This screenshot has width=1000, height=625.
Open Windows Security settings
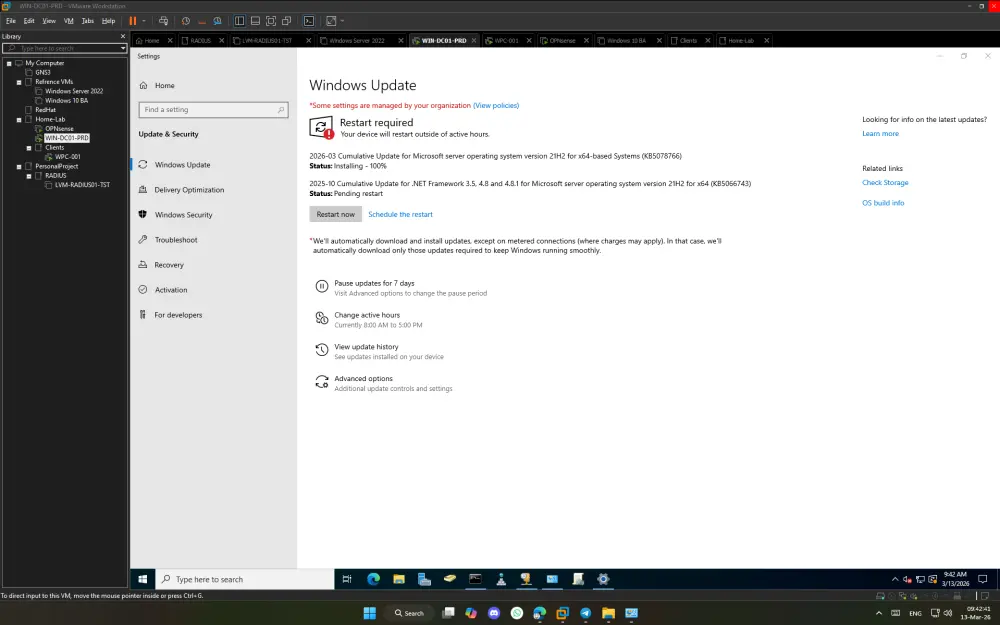(x=184, y=215)
